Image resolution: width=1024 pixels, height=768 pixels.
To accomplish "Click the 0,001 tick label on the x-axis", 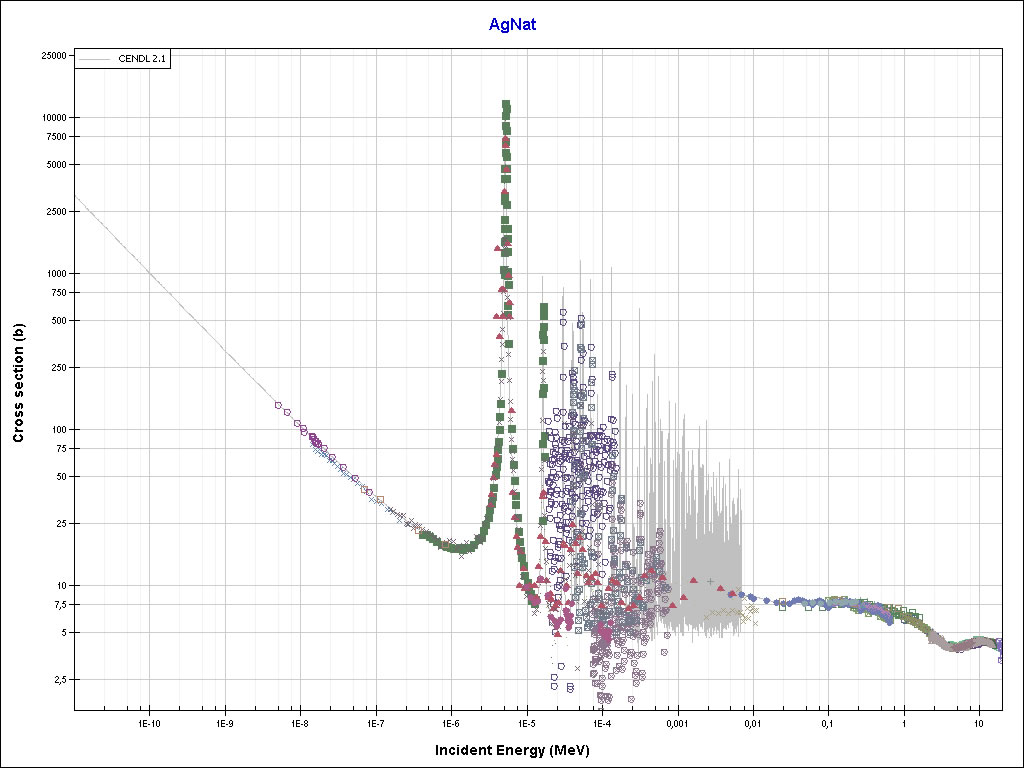I will pyautogui.click(x=677, y=722).
